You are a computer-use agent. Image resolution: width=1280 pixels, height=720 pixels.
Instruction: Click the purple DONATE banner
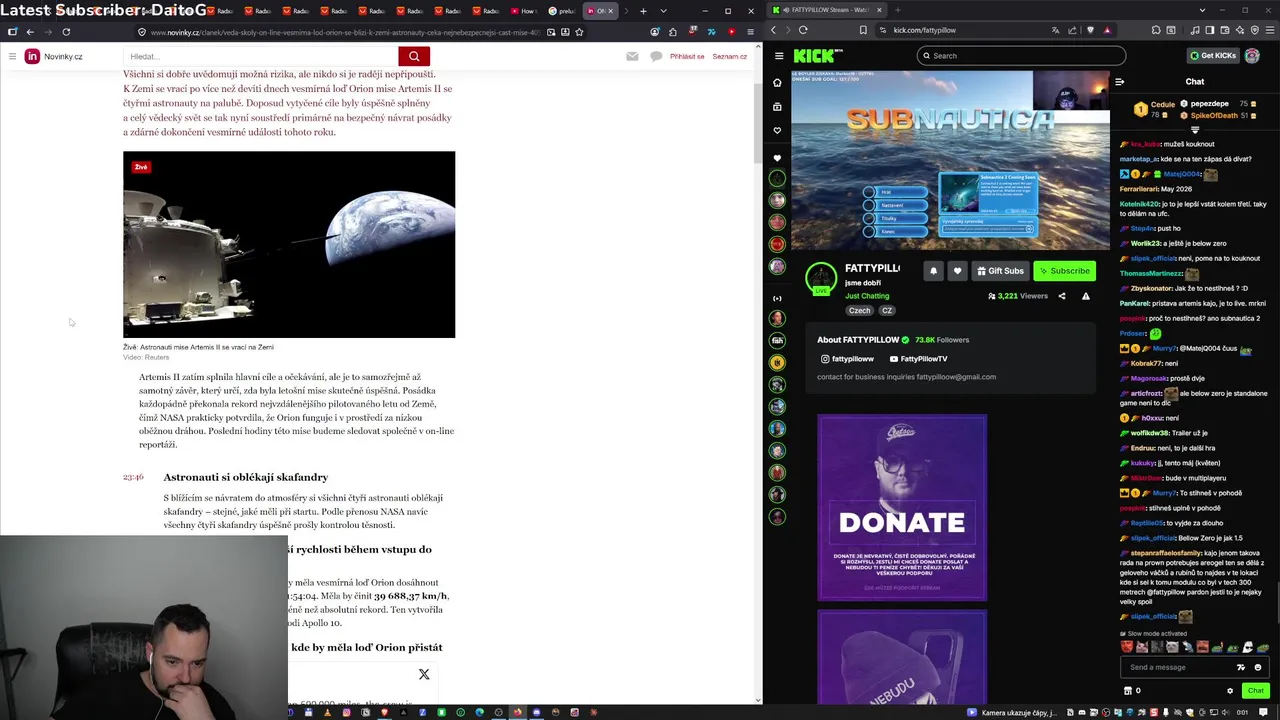(902, 508)
